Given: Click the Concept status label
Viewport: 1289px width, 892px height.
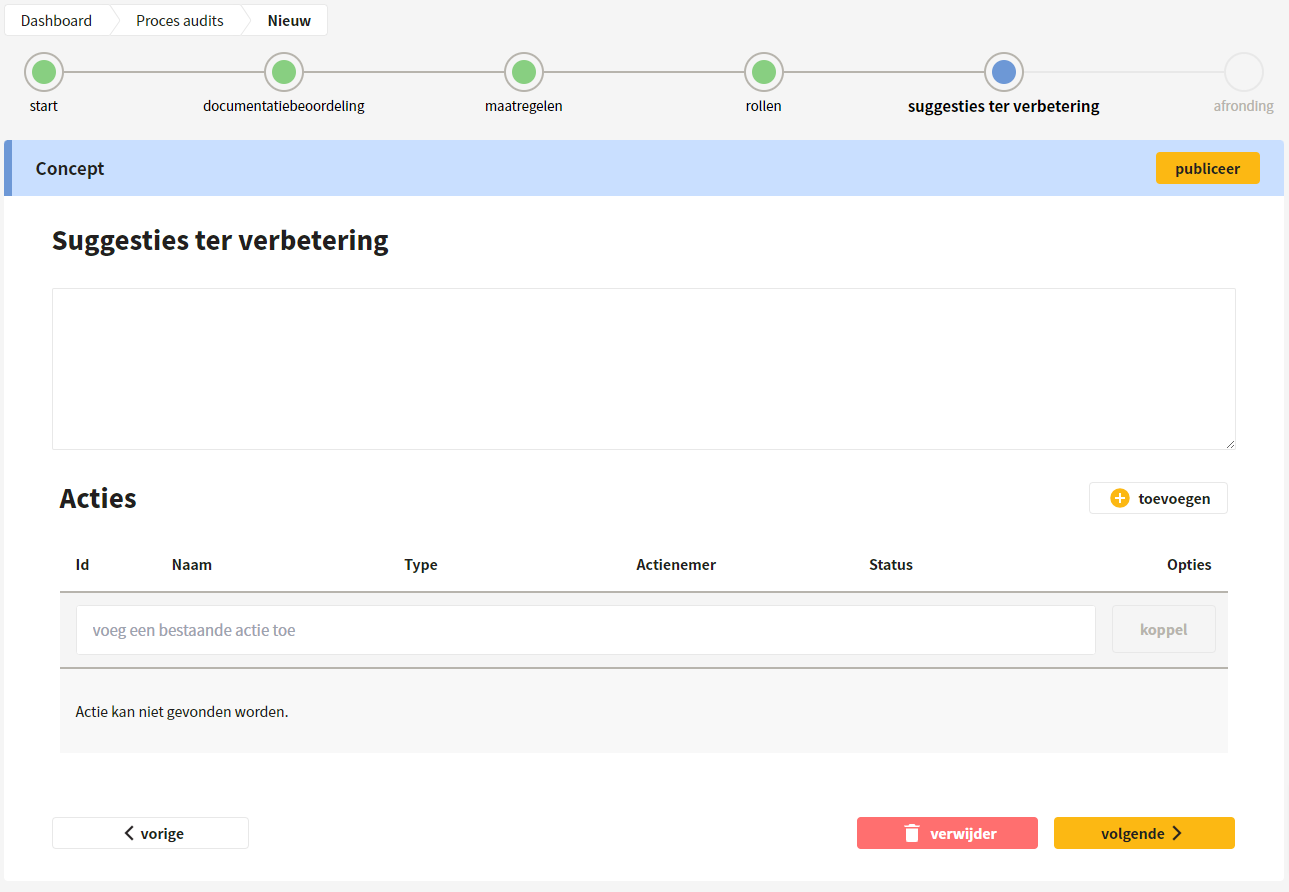Looking at the screenshot, I should pyautogui.click(x=70, y=168).
